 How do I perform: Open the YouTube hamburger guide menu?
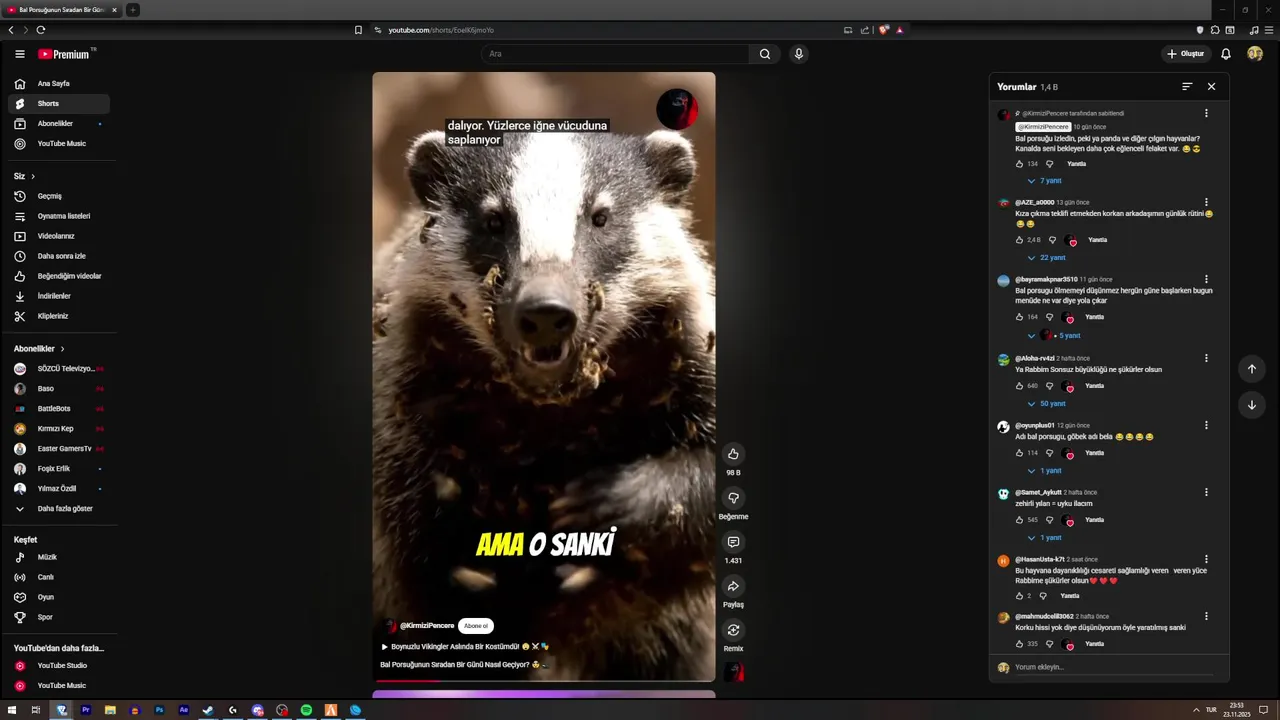(x=19, y=54)
